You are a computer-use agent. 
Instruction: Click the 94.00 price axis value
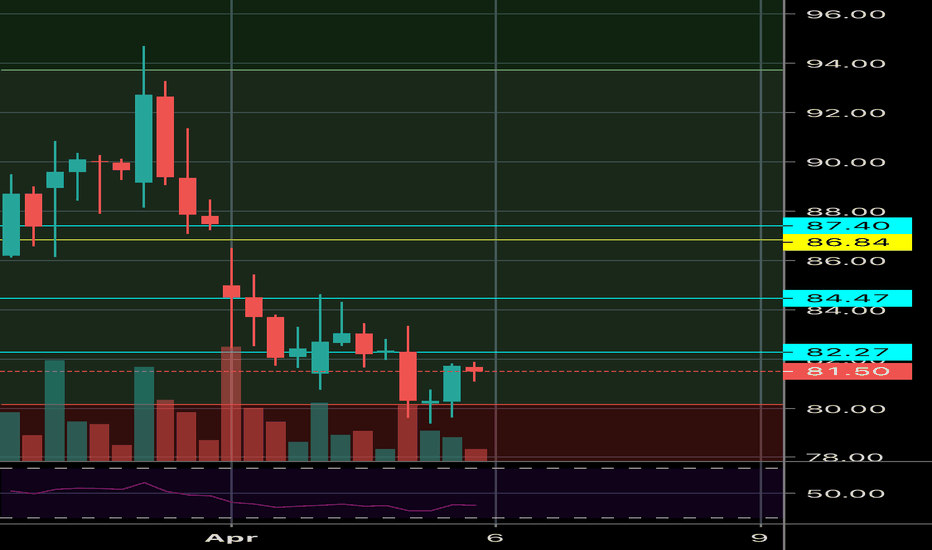coord(846,64)
